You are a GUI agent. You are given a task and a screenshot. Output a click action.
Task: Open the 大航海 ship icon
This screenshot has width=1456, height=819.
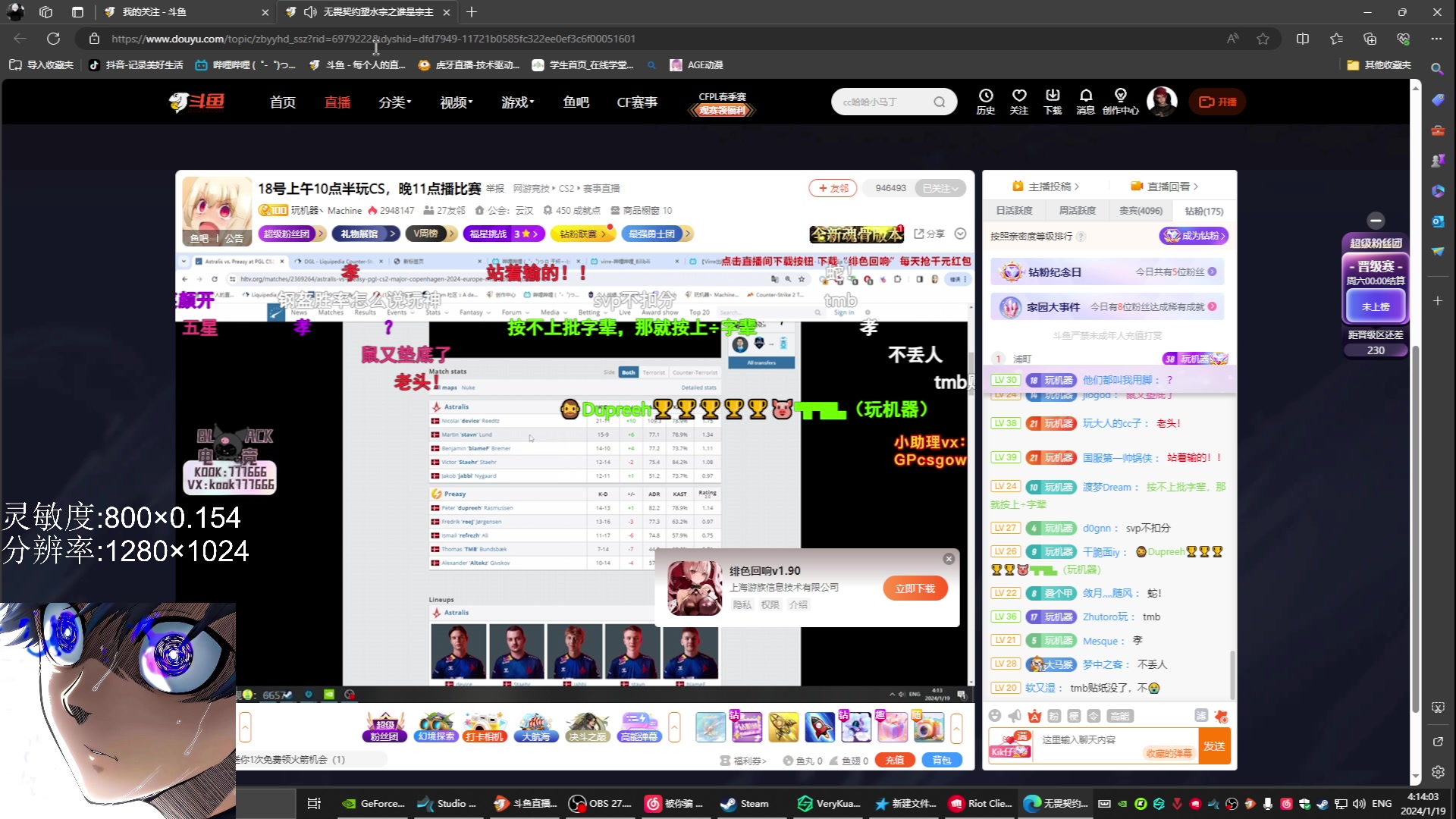[536, 727]
